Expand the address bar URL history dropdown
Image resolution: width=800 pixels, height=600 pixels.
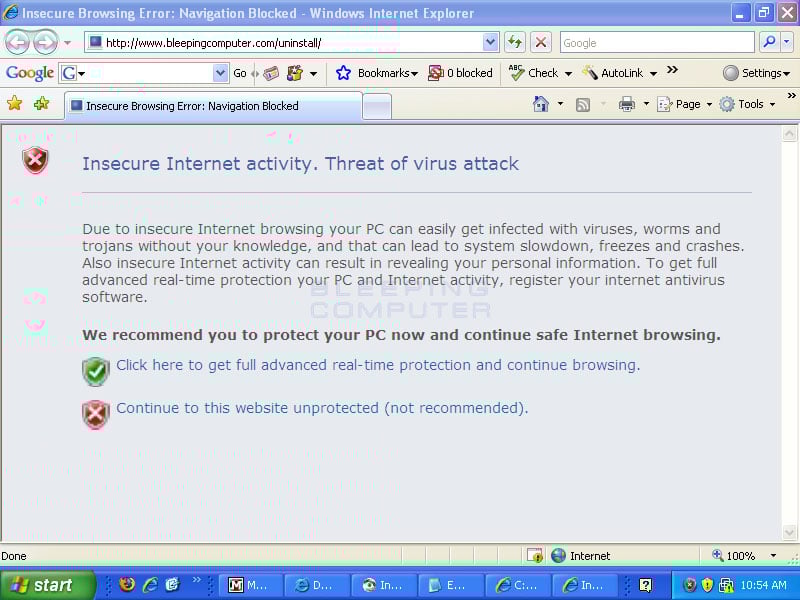pyautogui.click(x=490, y=42)
